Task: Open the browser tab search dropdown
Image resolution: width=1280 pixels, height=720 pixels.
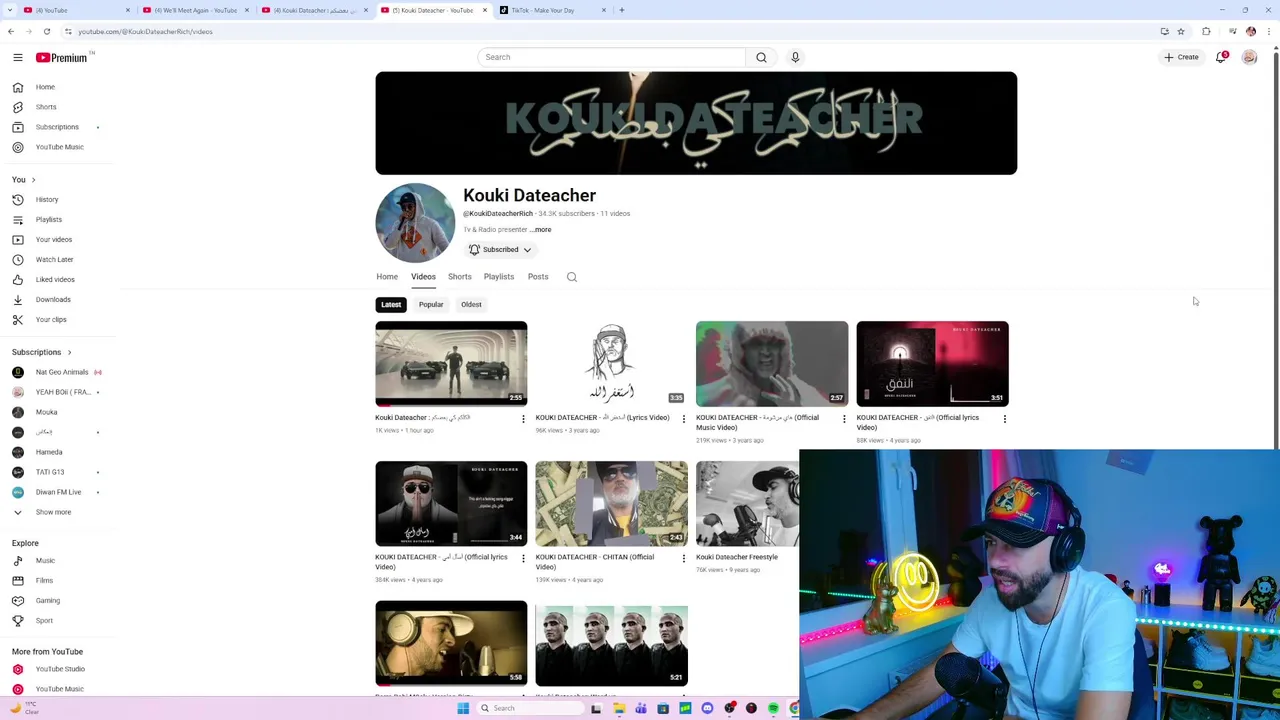Action: point(11,10)
